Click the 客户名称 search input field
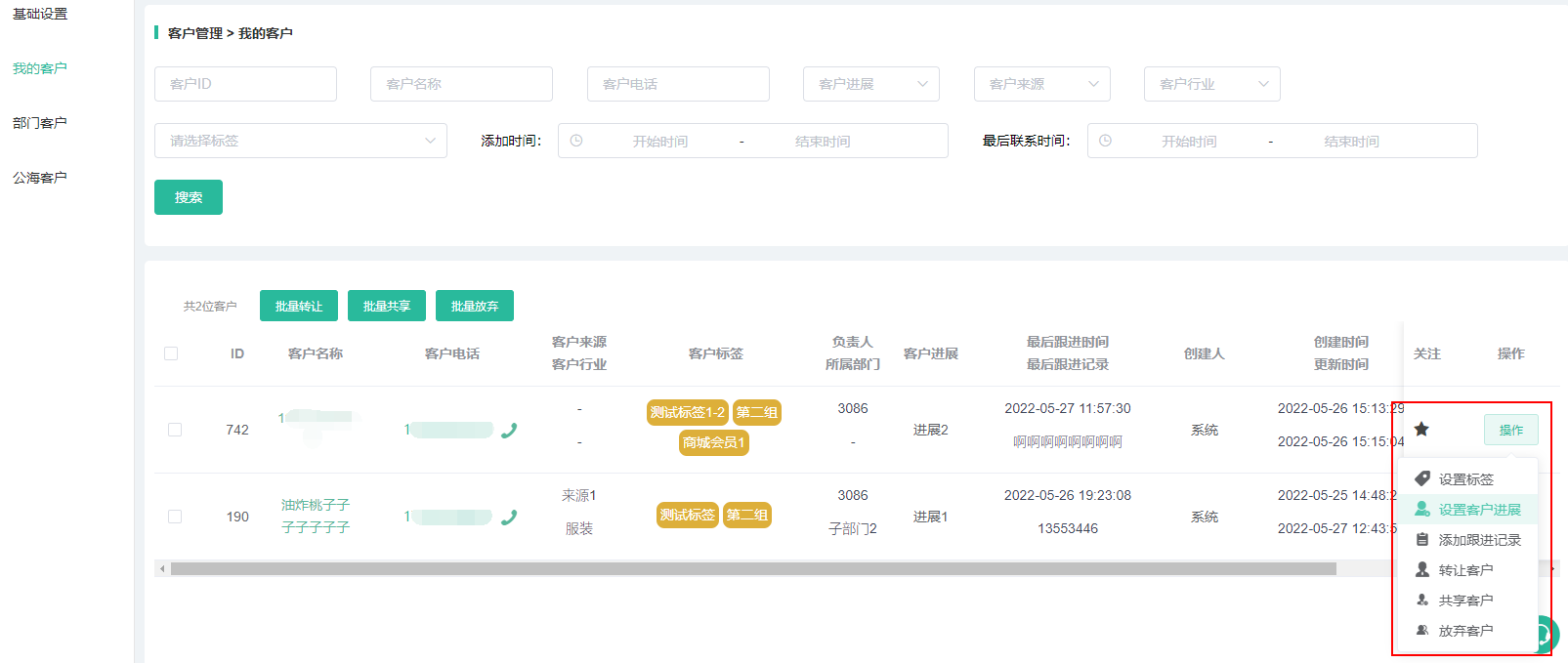The image size is (1568, 663). click(x=461, y=84)
